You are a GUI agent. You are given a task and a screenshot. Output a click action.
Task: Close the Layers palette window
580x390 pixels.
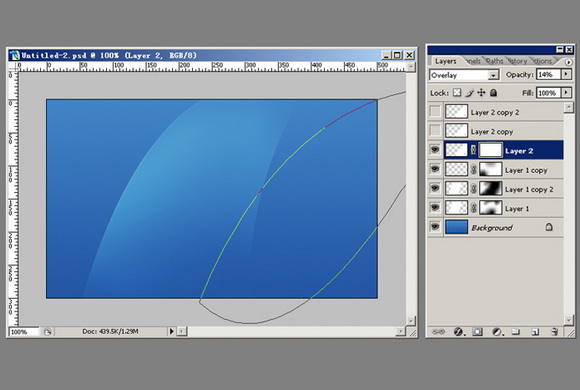569,50
